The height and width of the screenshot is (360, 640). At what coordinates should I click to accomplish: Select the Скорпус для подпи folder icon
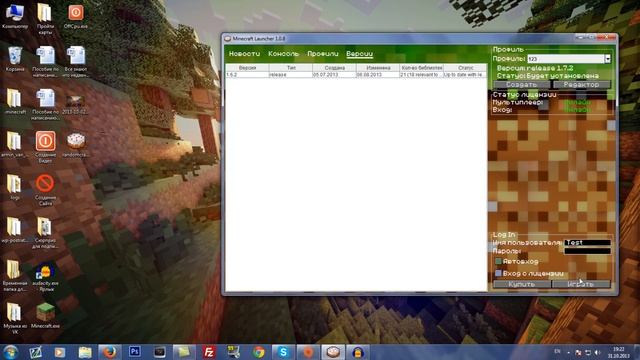click(45, 233)
